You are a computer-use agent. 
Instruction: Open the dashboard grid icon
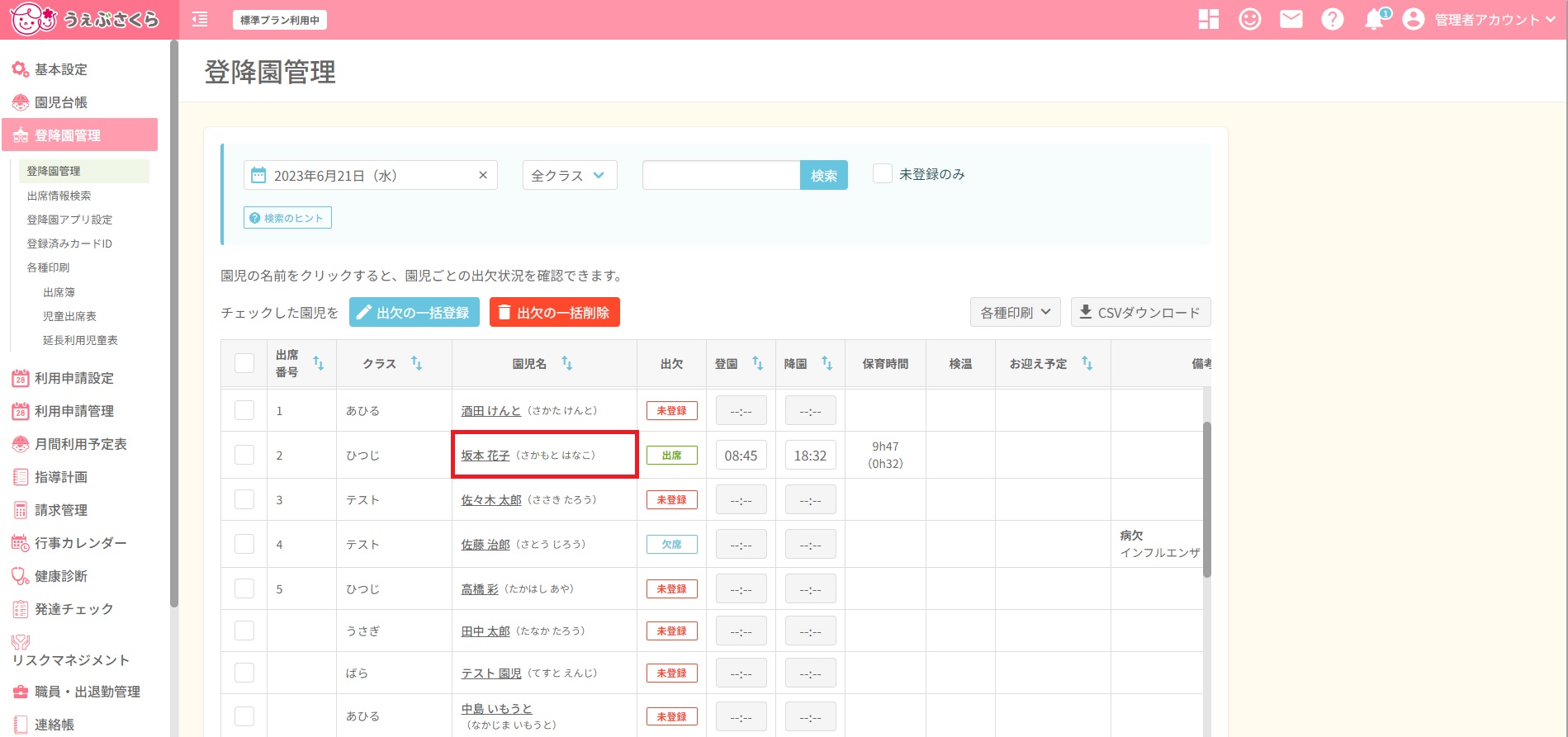[x=1209, y=19]
